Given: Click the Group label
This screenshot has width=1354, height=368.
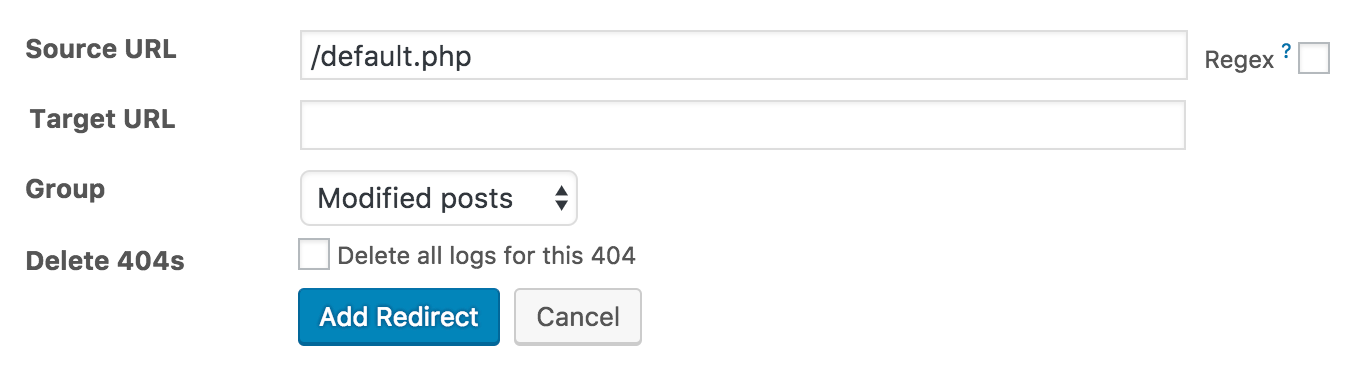Looking at the screenshot, I should [65, 189].
